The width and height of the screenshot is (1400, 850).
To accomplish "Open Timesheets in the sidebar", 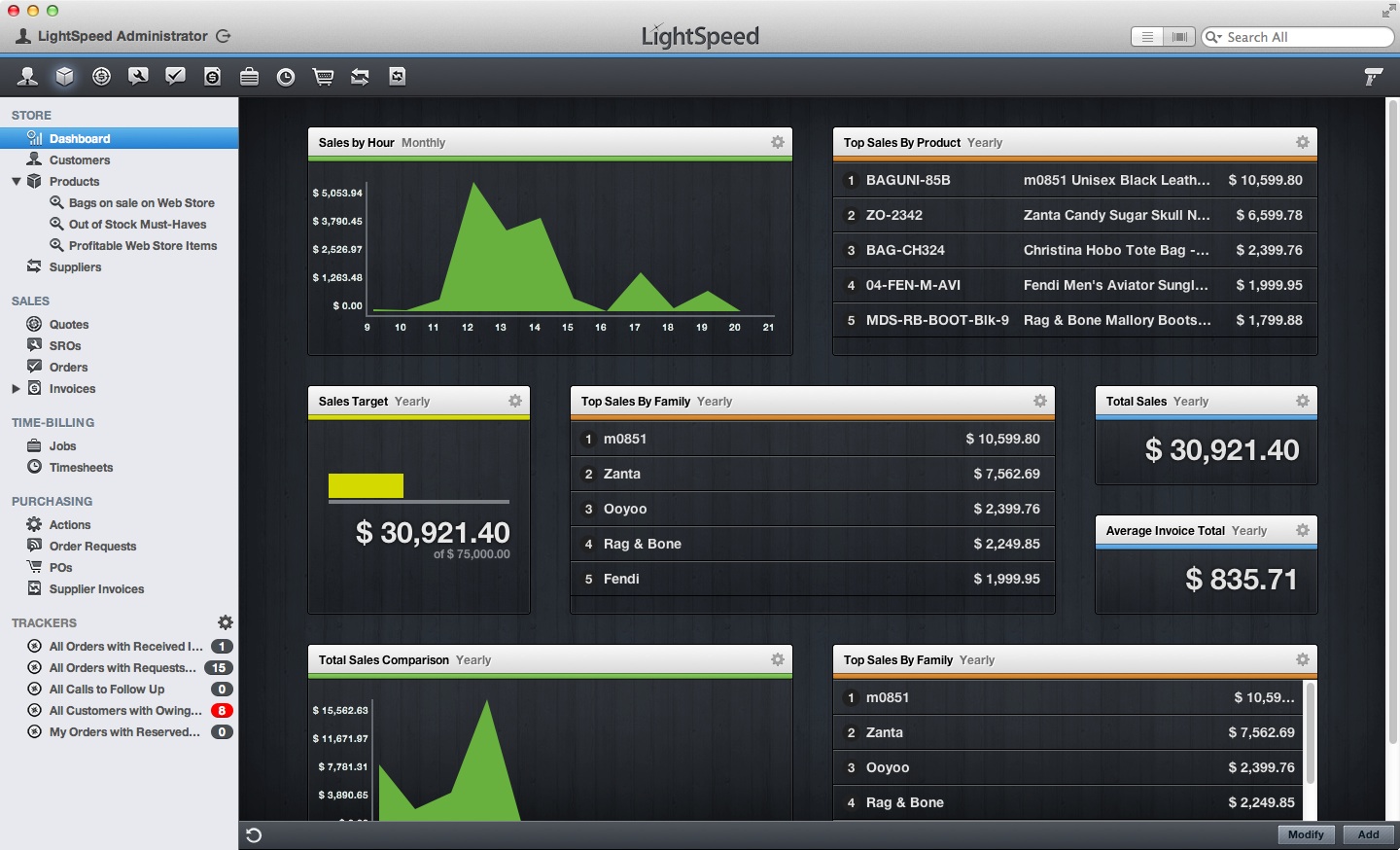I will point(119,467).
